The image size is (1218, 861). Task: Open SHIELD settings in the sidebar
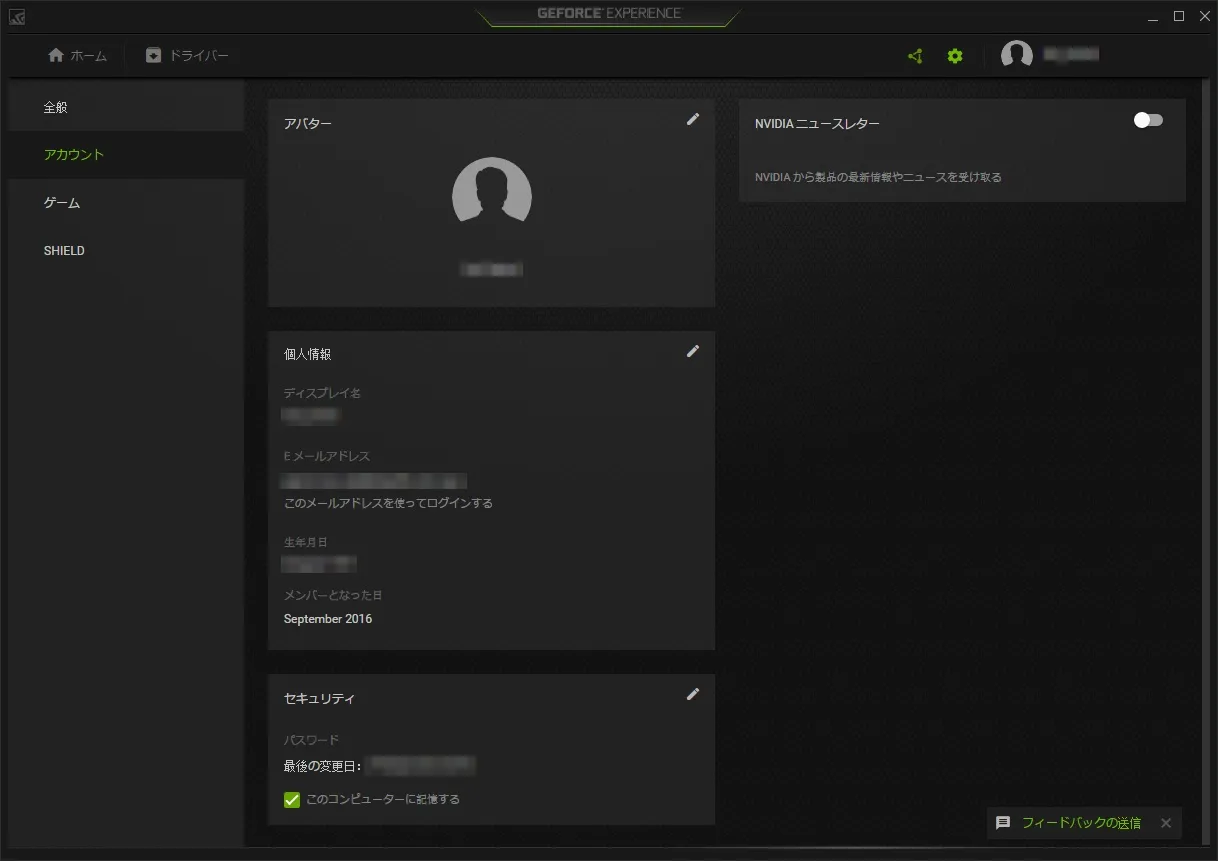[126, 251]
